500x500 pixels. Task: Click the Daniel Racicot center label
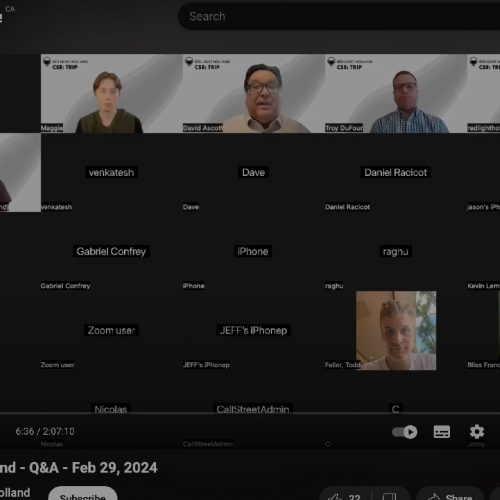(396, 172)
